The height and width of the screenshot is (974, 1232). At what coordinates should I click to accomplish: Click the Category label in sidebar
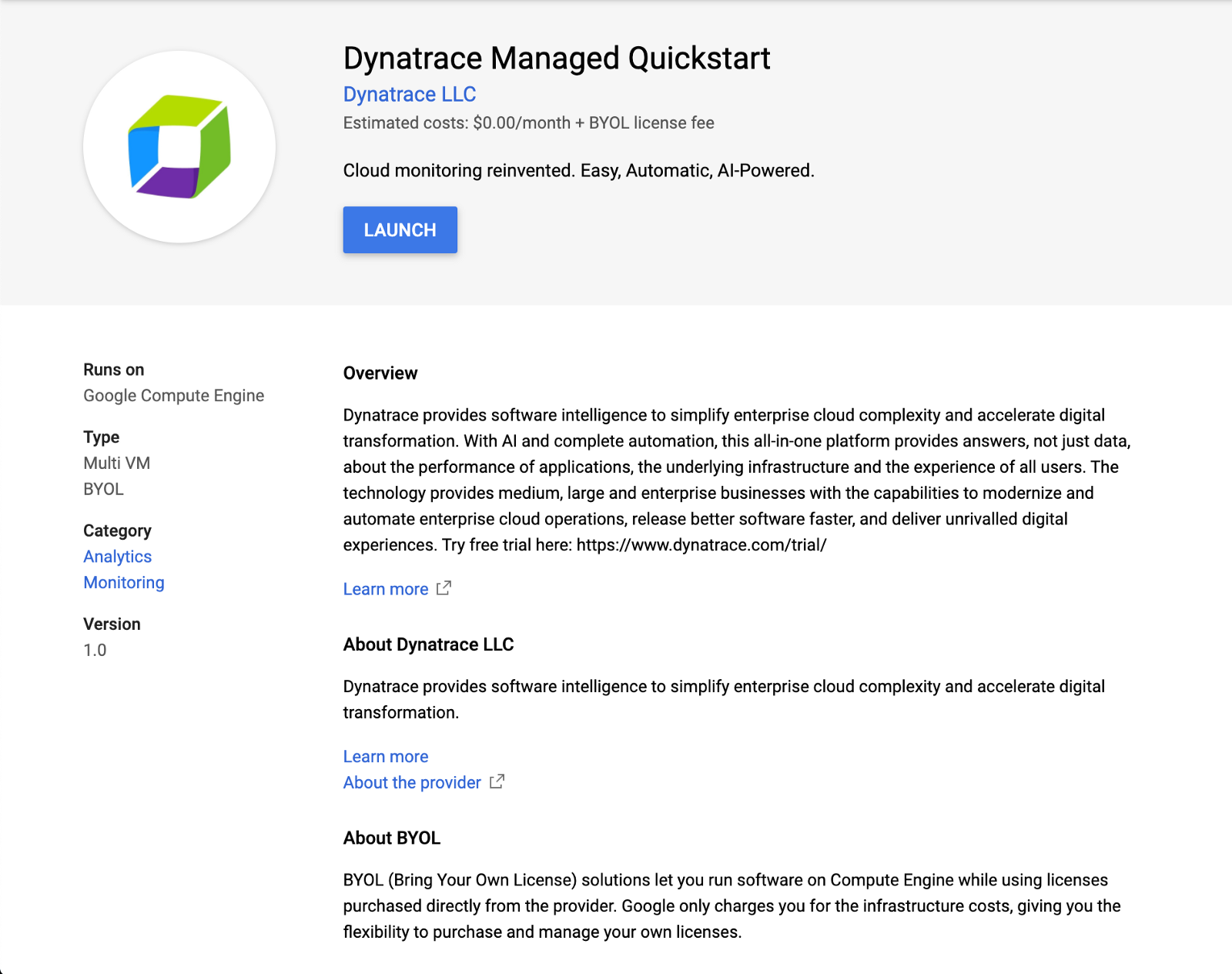pos(117,531)
